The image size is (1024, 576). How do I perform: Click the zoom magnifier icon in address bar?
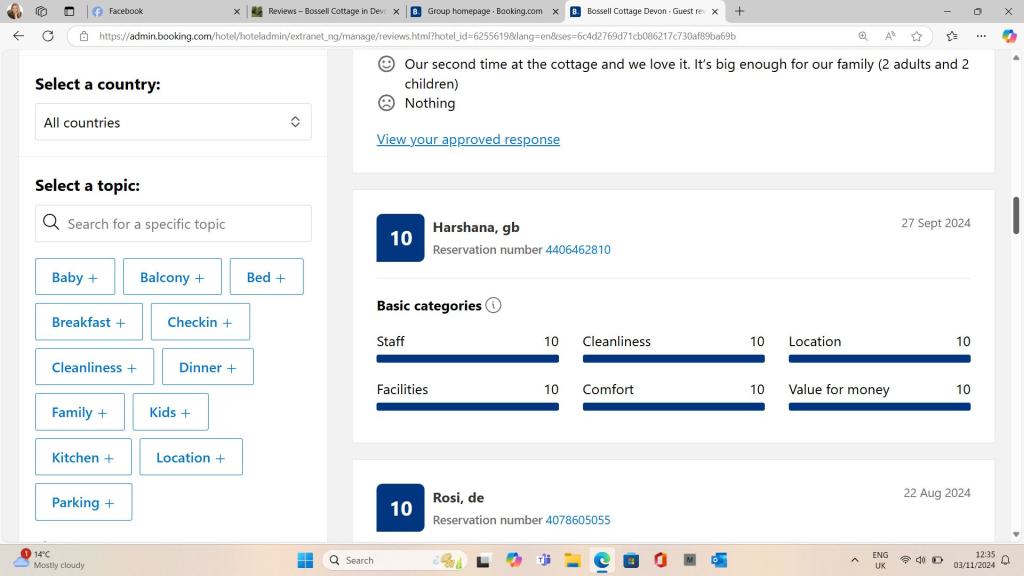click(863, 36)
